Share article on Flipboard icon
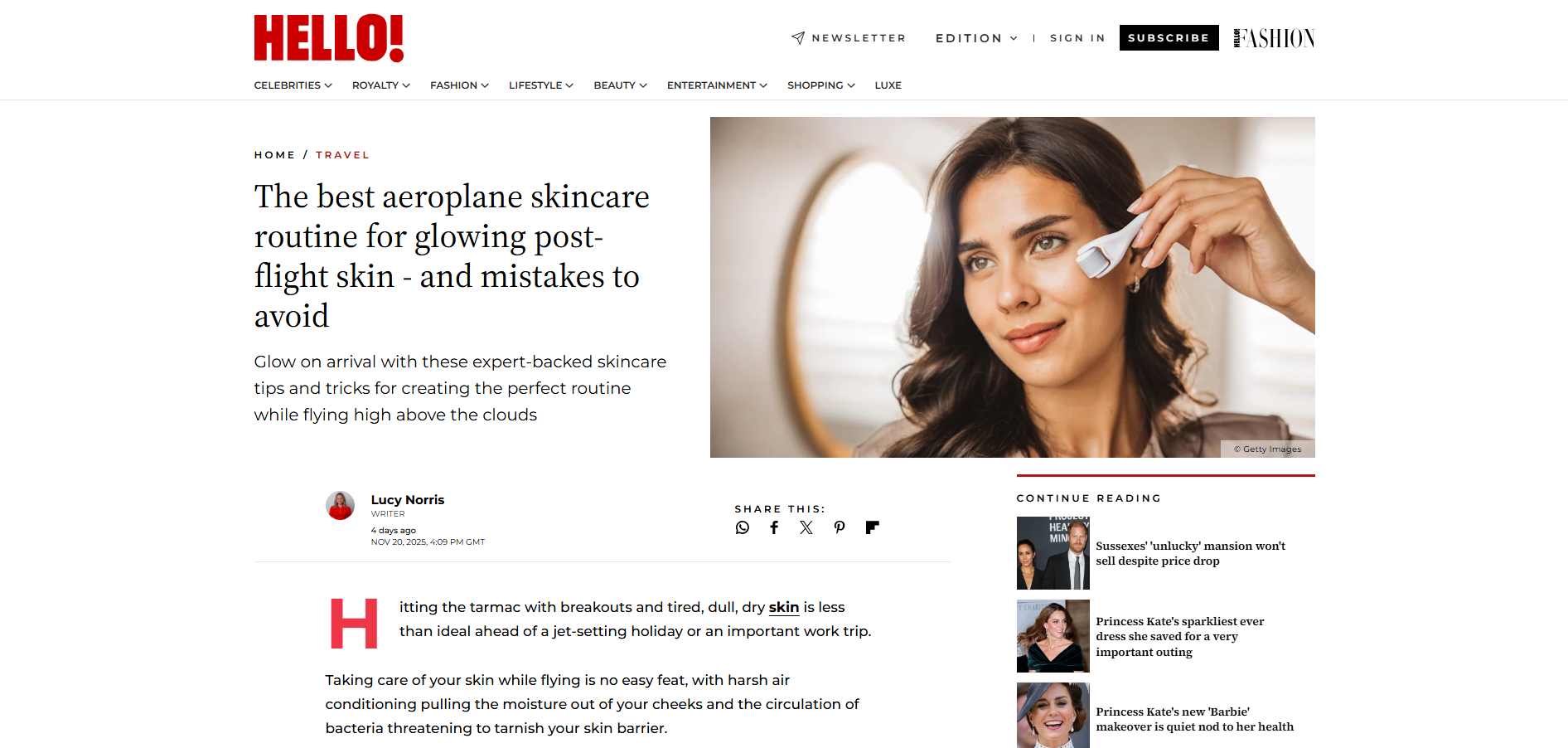Viewport: 1568px width, 748px height. (872, 527)
